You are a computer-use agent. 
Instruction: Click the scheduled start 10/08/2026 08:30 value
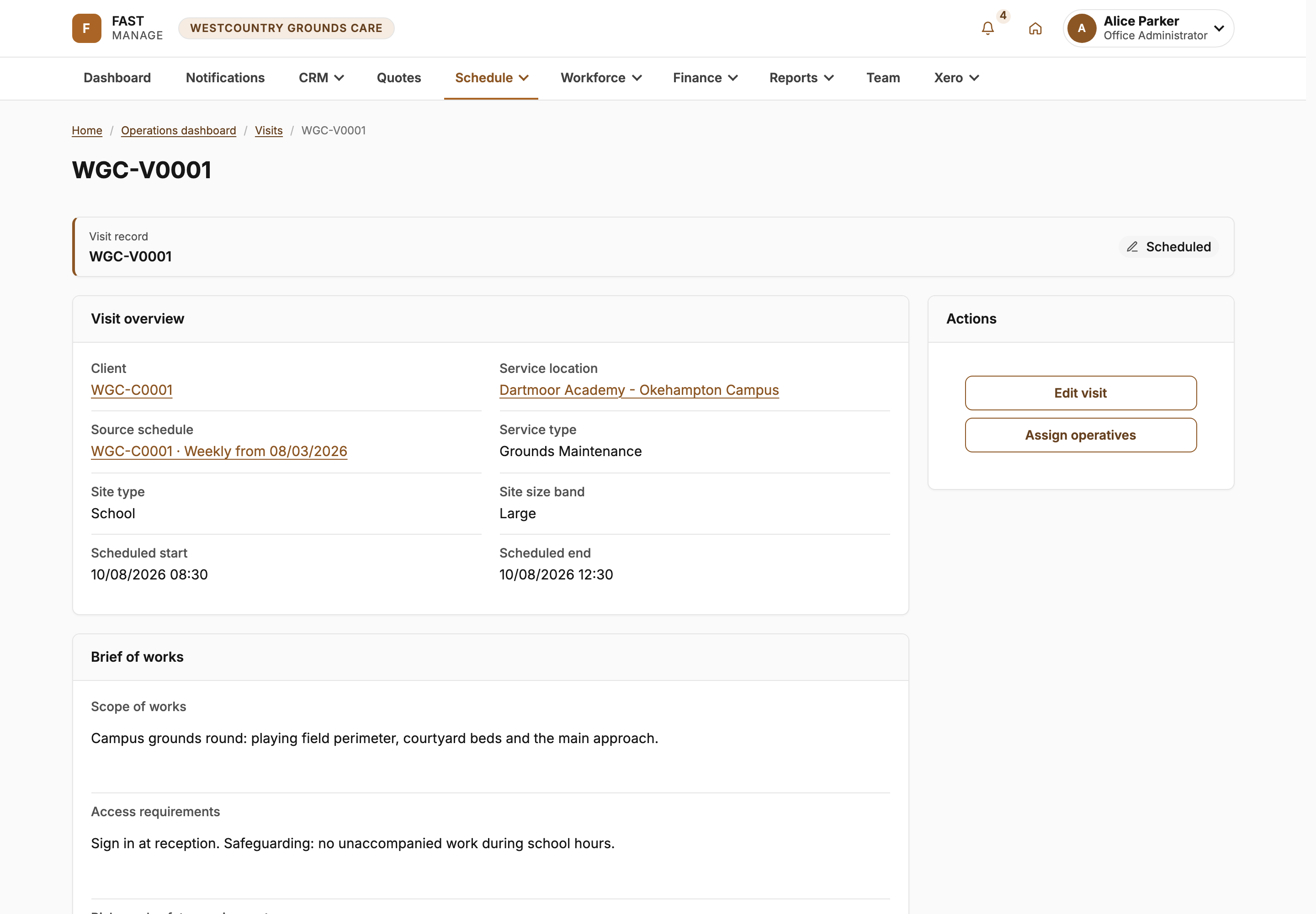149,574
